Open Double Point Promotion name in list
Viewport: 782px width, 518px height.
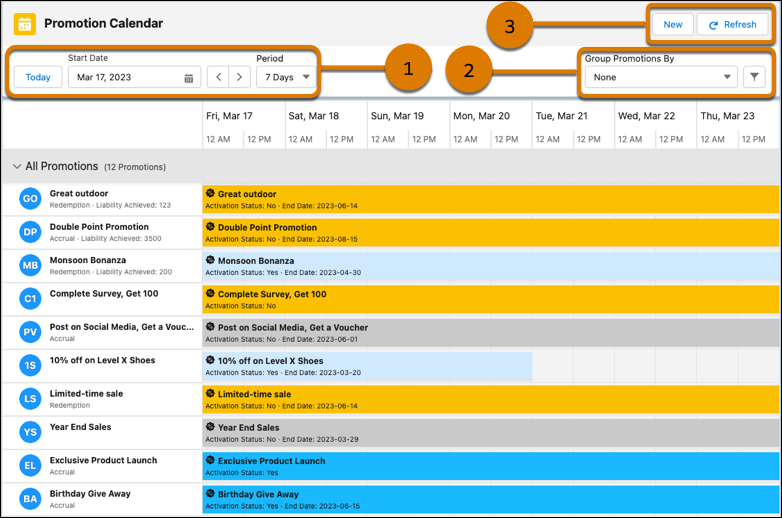pos(99,227)
